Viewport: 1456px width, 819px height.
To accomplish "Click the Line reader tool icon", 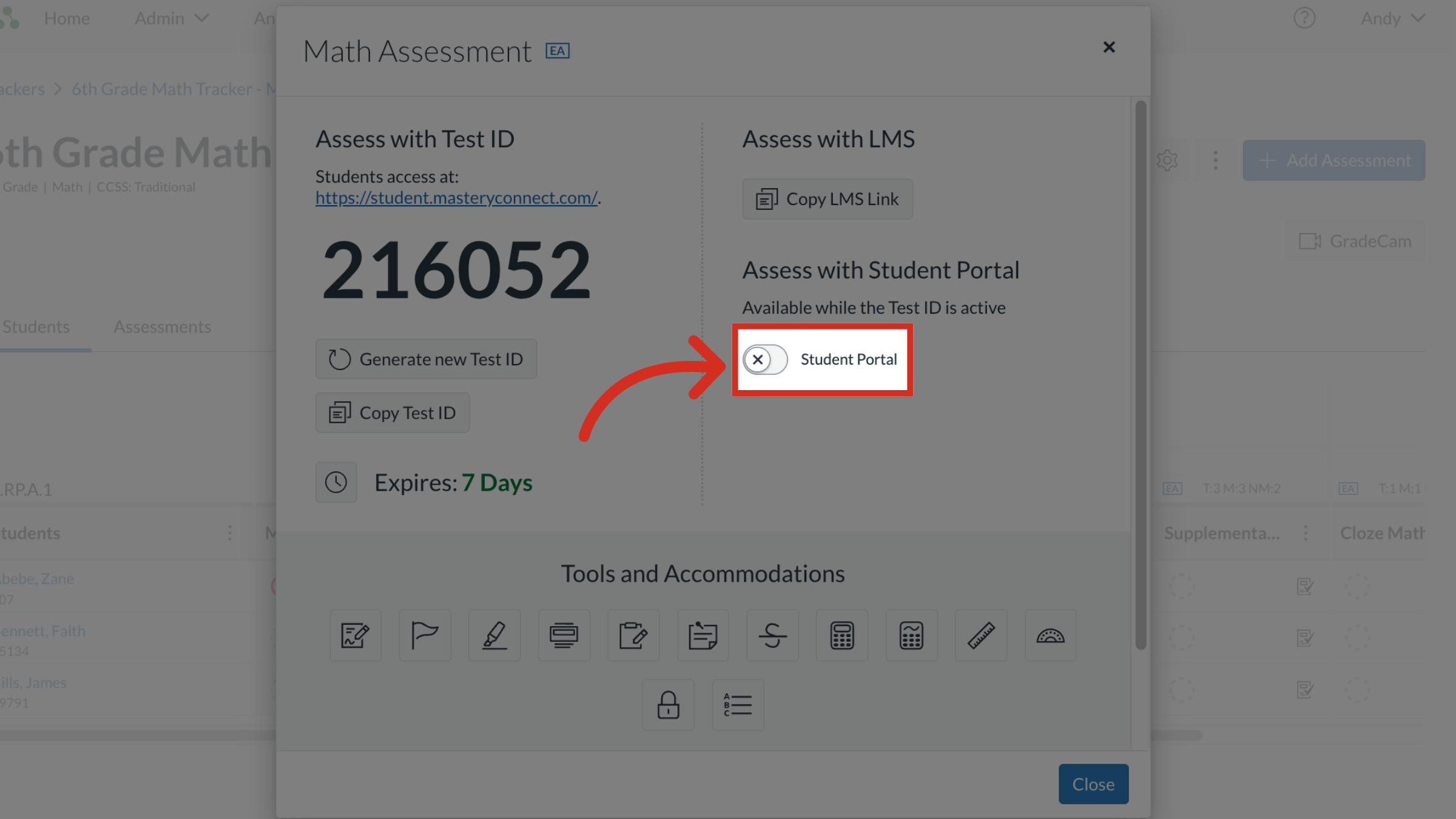I will click(564, 635).
